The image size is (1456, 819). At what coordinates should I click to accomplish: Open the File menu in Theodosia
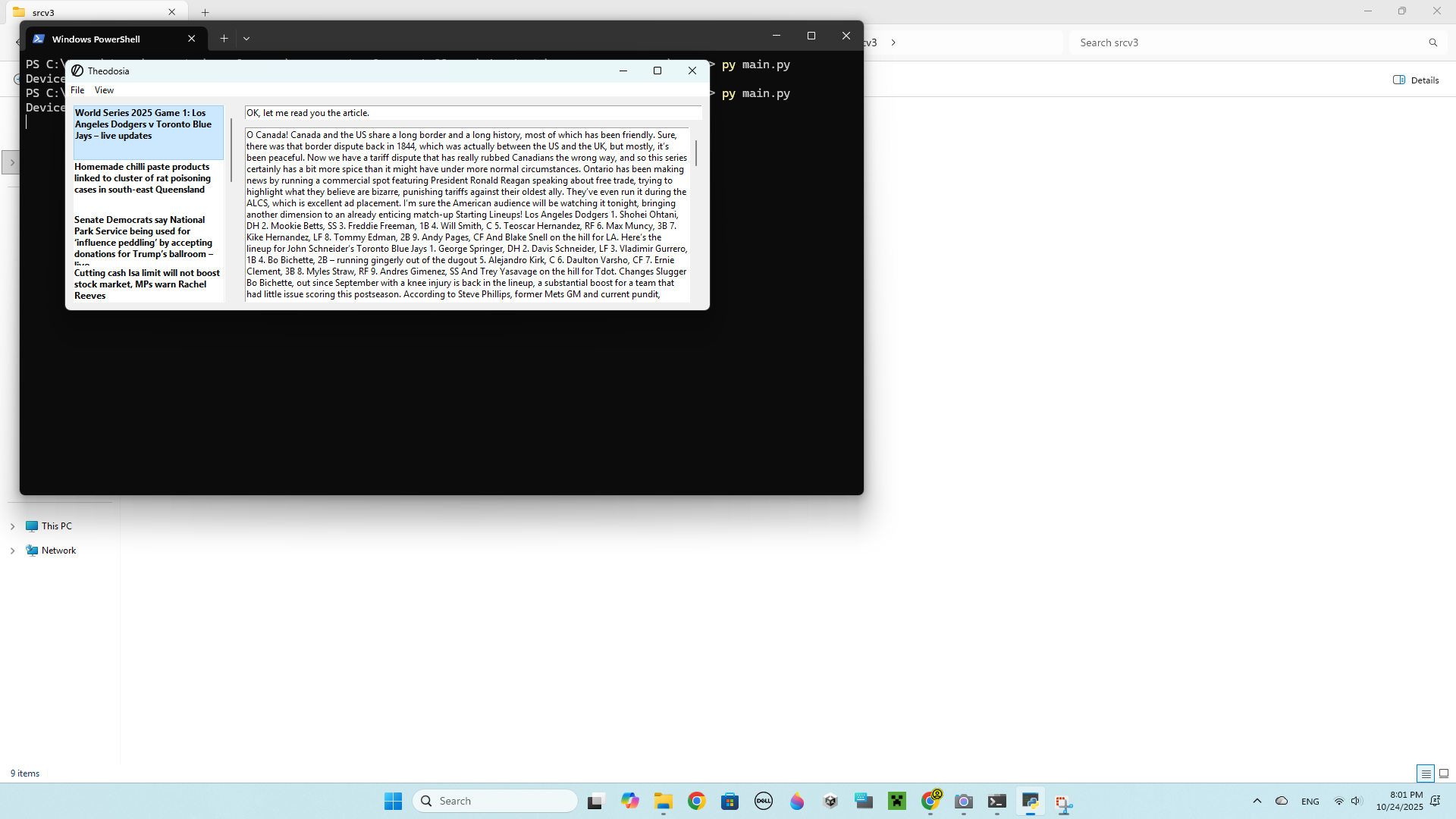(77, 89)
